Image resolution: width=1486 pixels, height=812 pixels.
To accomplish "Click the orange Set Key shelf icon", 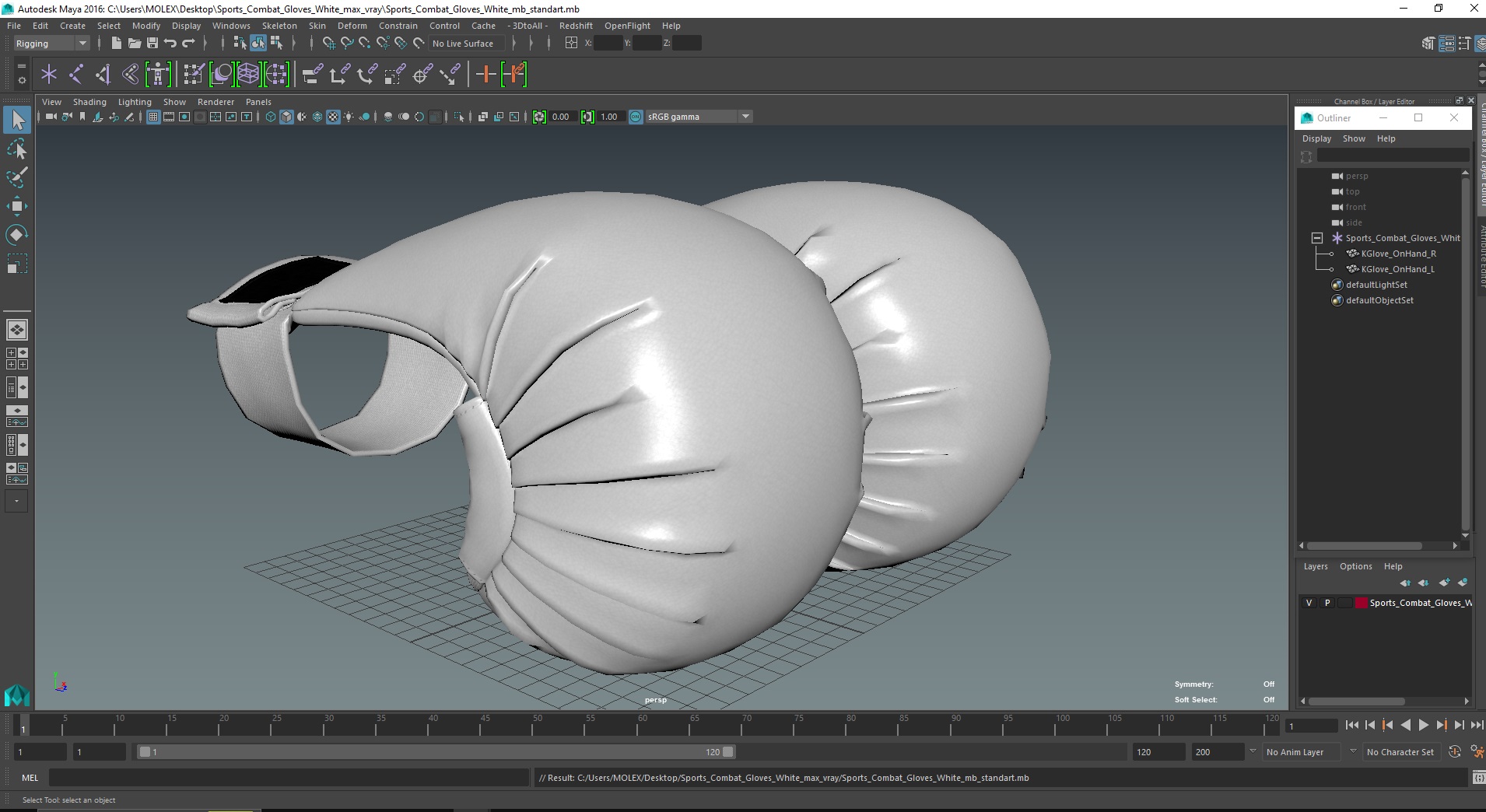I will [x=486, y=75].
